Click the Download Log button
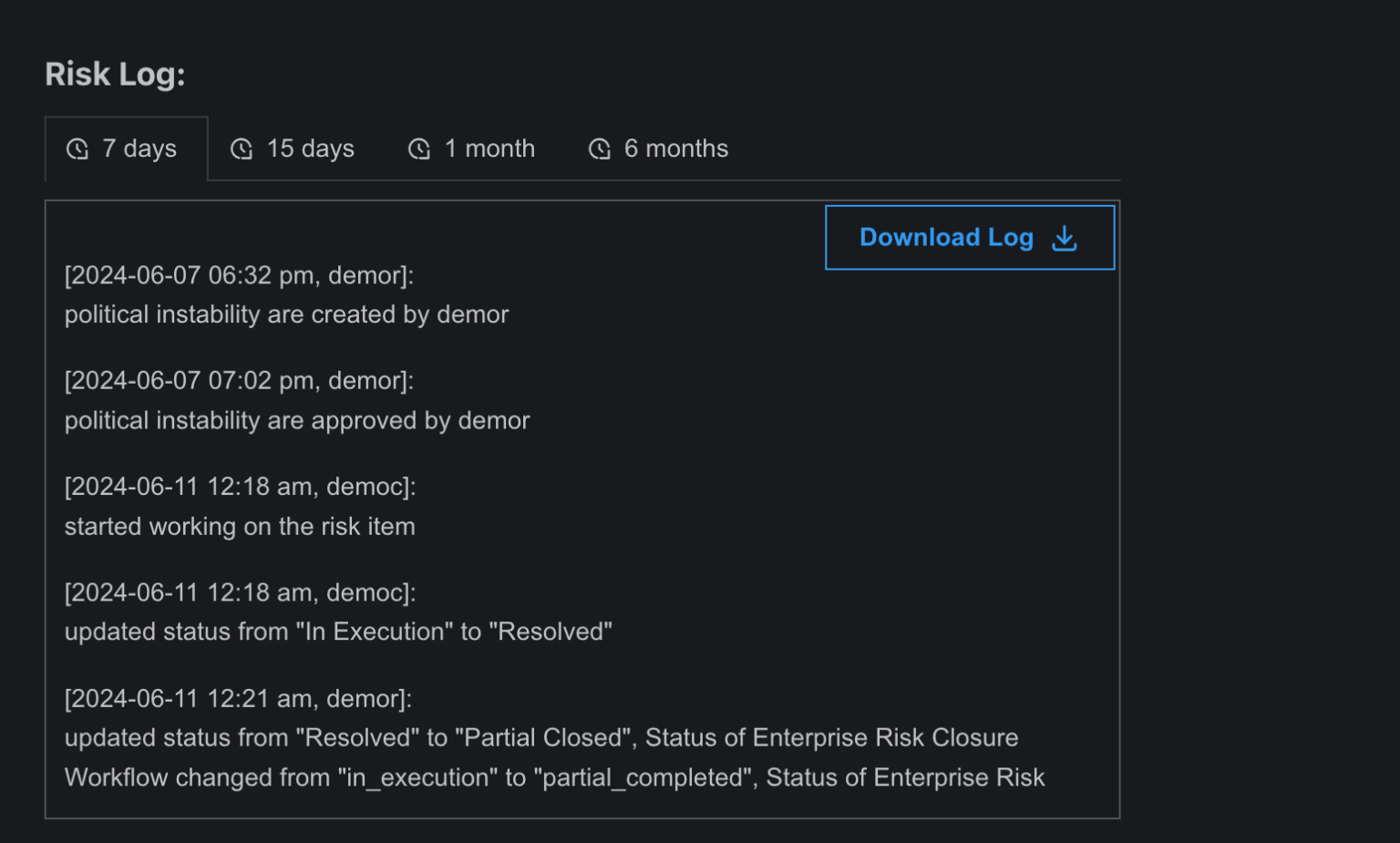This screenshot has height=843, width=1400. [x=970, y=238]
